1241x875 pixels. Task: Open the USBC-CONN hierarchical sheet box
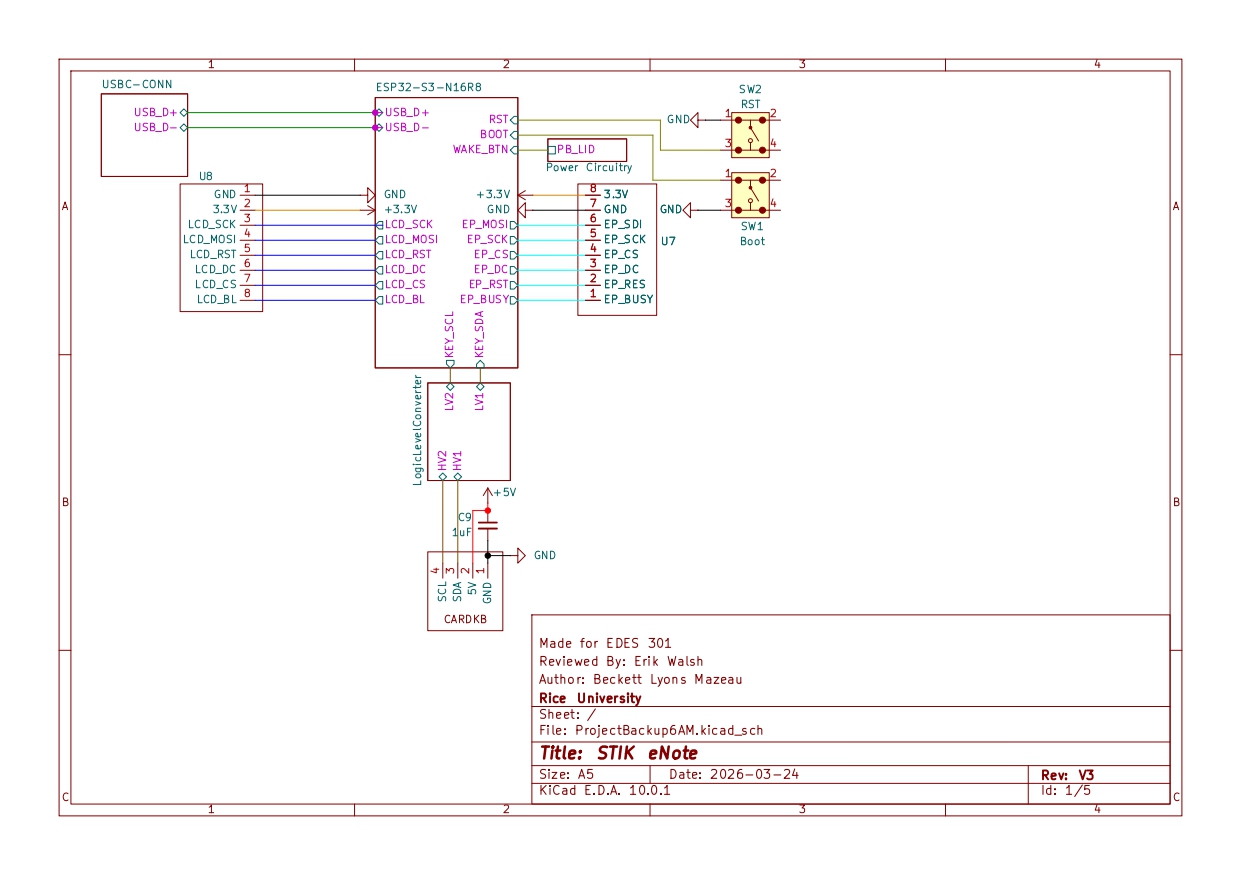click(x=144, y=134)
